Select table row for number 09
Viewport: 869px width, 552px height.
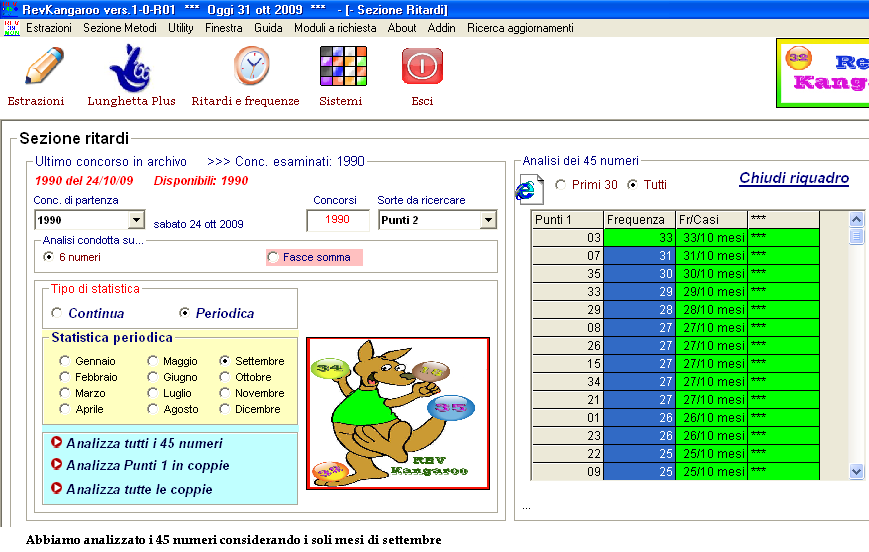[676, 472]
